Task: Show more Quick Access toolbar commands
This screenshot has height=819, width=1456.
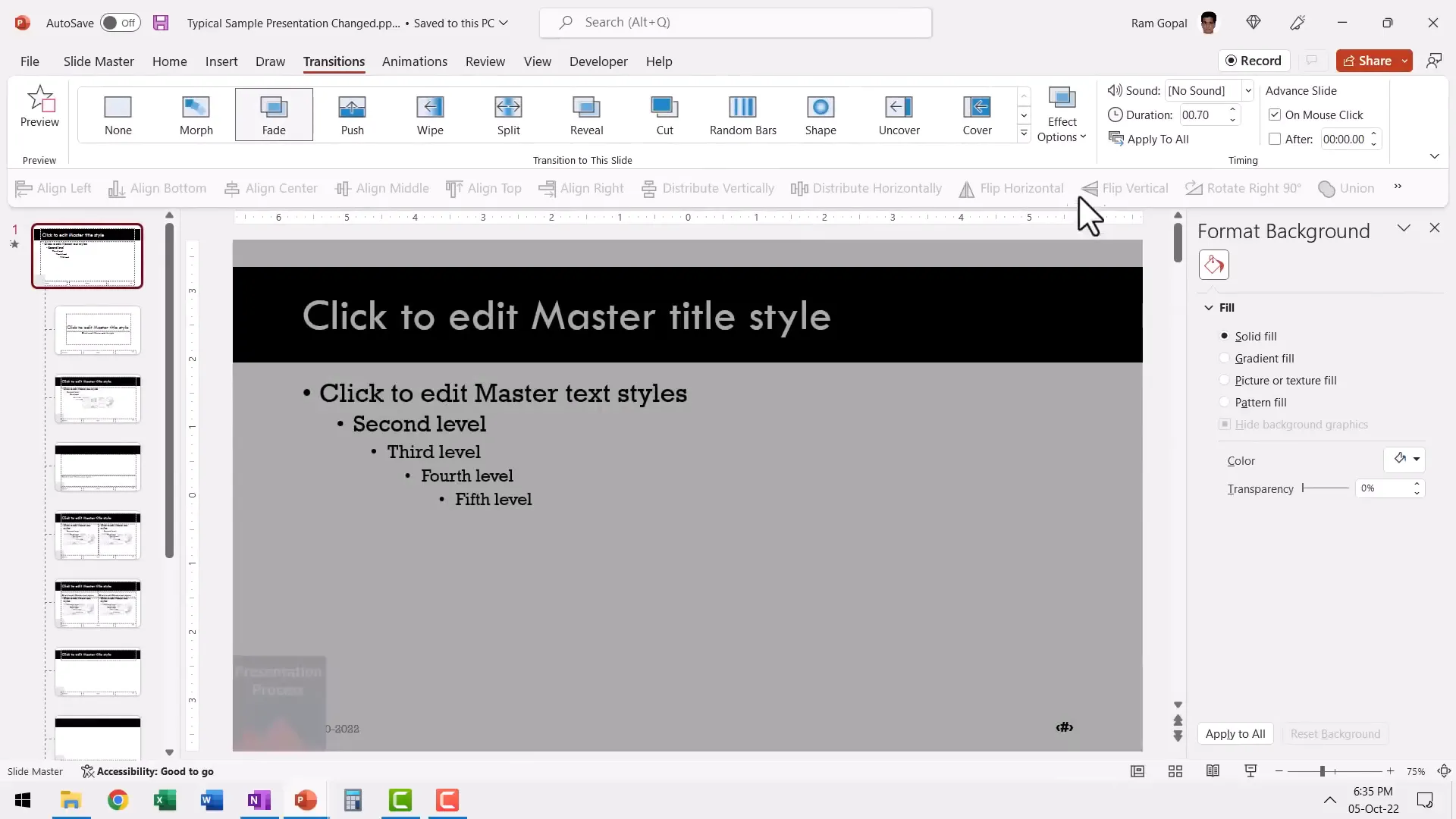Action: [1398, 187]
